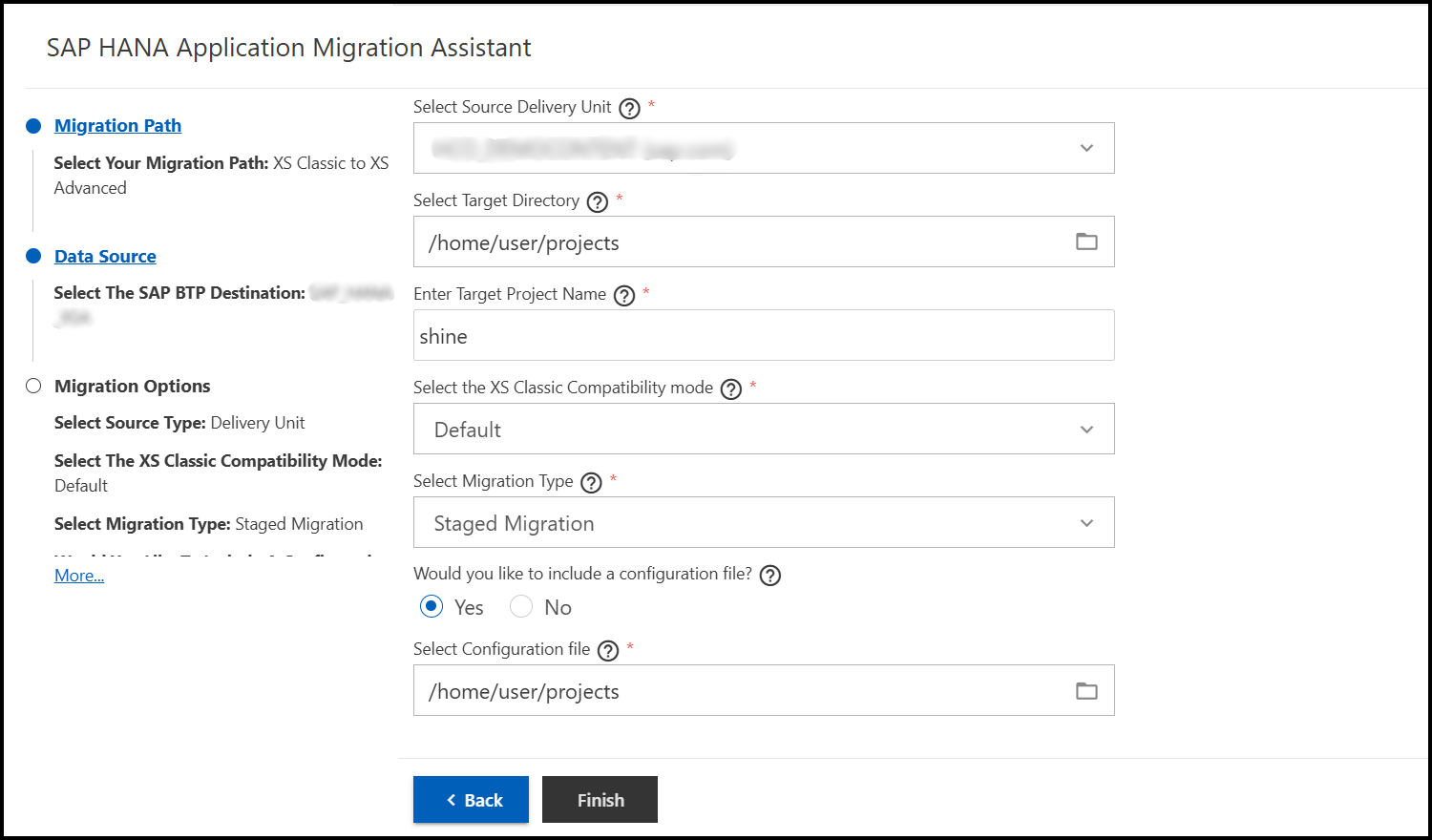Click the Finish button

pos(600,799)
